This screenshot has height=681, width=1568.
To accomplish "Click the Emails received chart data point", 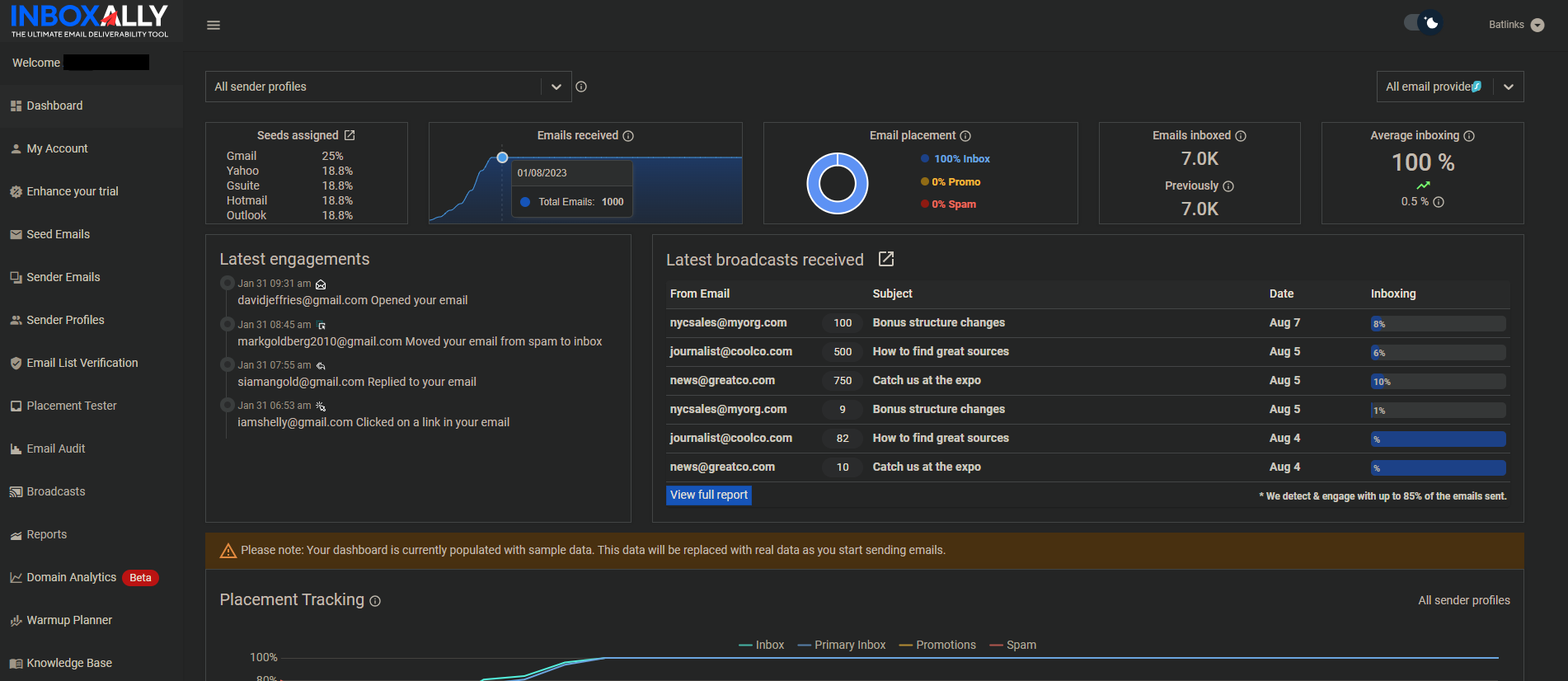I will point(502,157).
